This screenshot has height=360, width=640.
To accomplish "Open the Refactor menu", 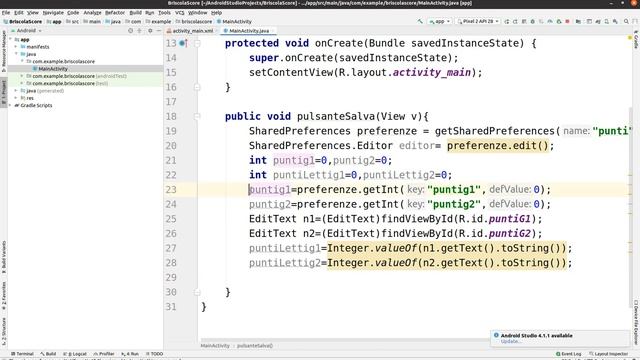I will 115,13.
